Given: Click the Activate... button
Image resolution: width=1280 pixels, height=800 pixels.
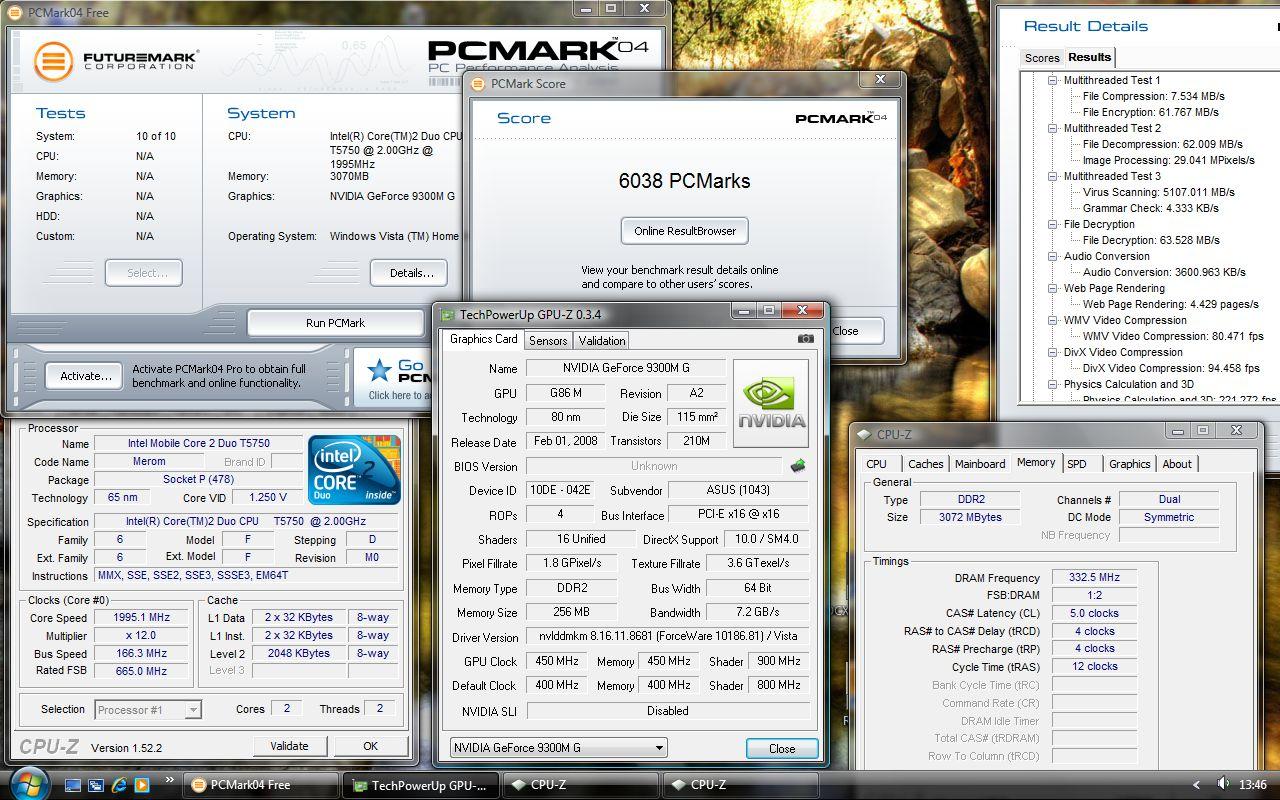Looking at the screenshot, I should click(x=85, y=376).
